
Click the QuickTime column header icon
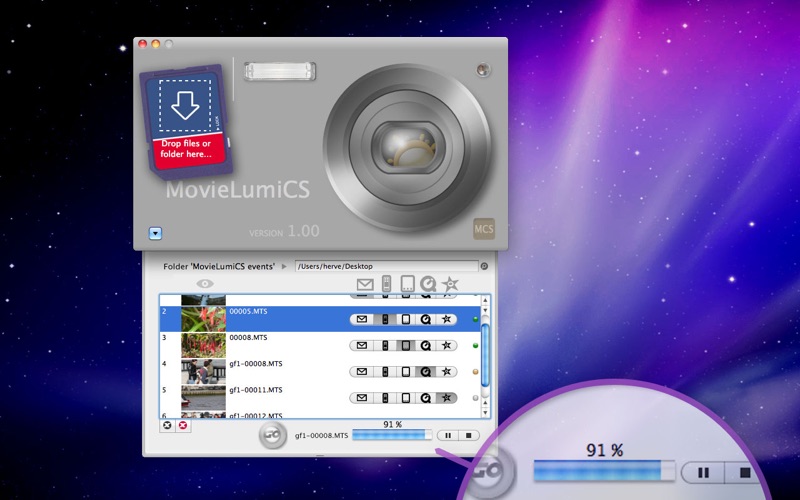click(x=428, y=284)
